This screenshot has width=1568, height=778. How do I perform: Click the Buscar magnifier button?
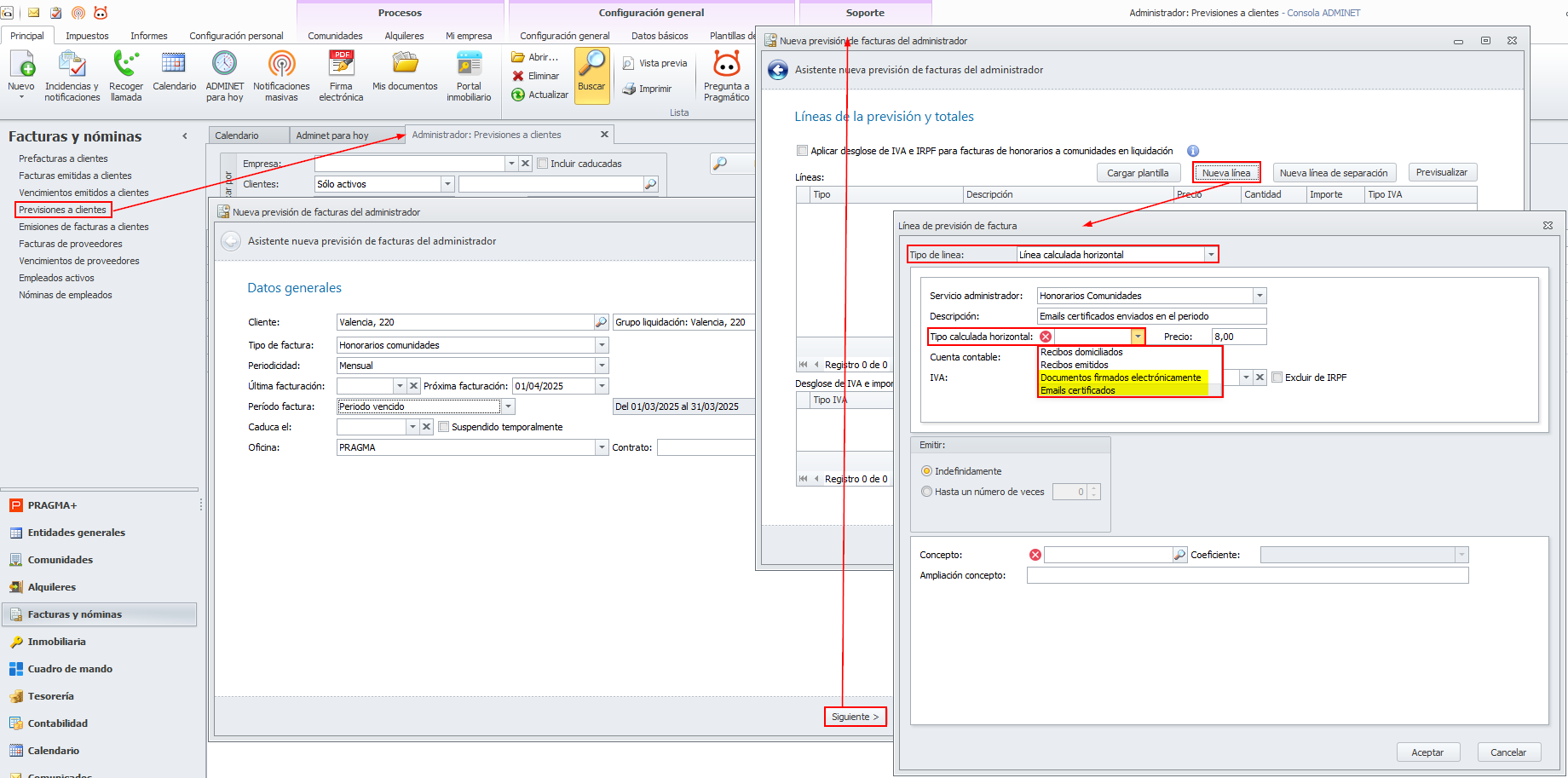[591, 75]
